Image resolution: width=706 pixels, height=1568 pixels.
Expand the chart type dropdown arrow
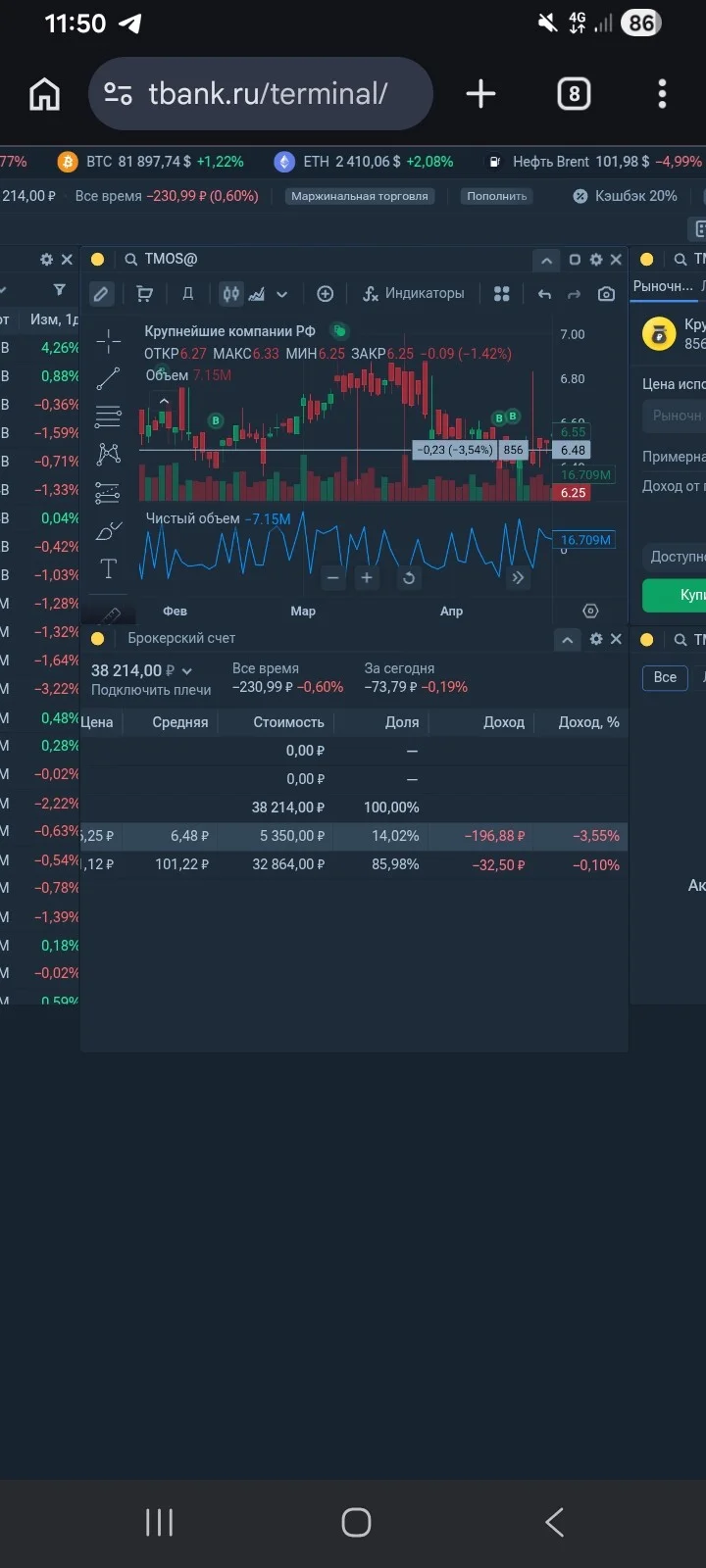[x=282, y=294]
